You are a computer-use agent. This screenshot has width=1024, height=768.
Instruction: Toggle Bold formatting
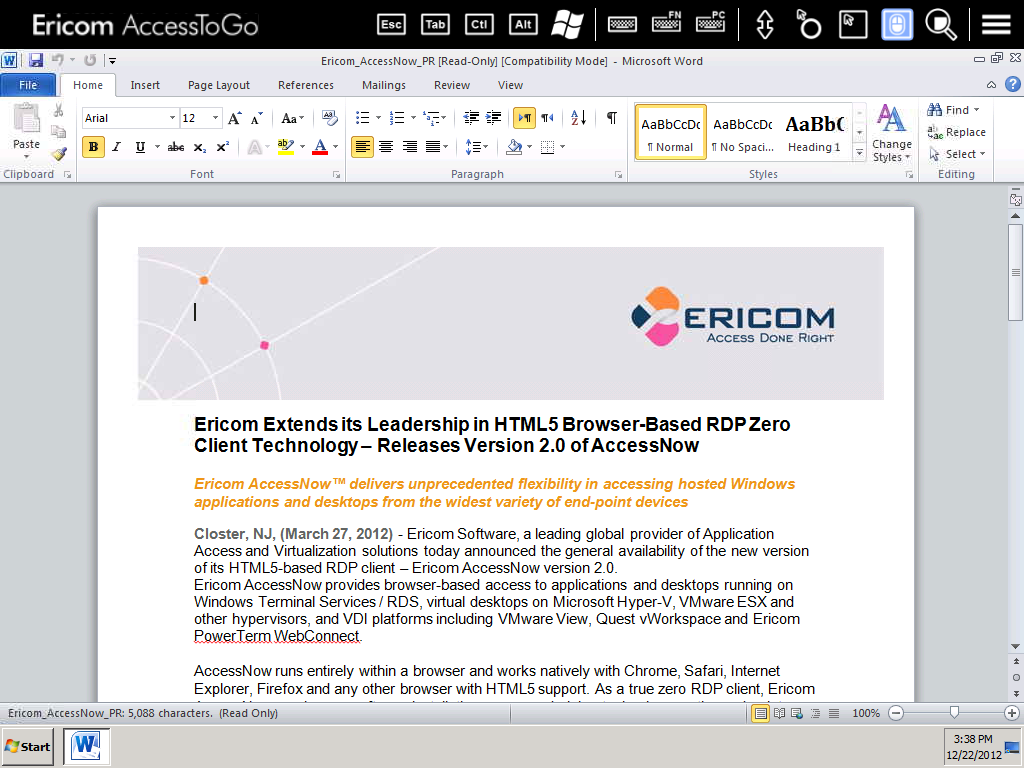(93, 147)
